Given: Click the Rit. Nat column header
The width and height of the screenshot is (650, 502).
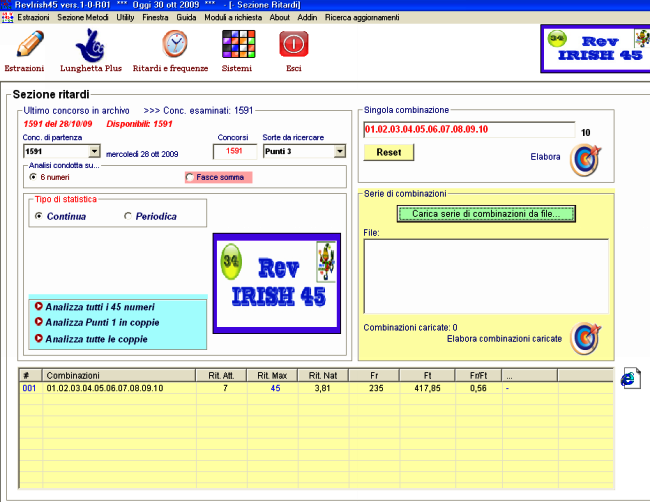Looking at the screenshot, I should click(323, 376).
